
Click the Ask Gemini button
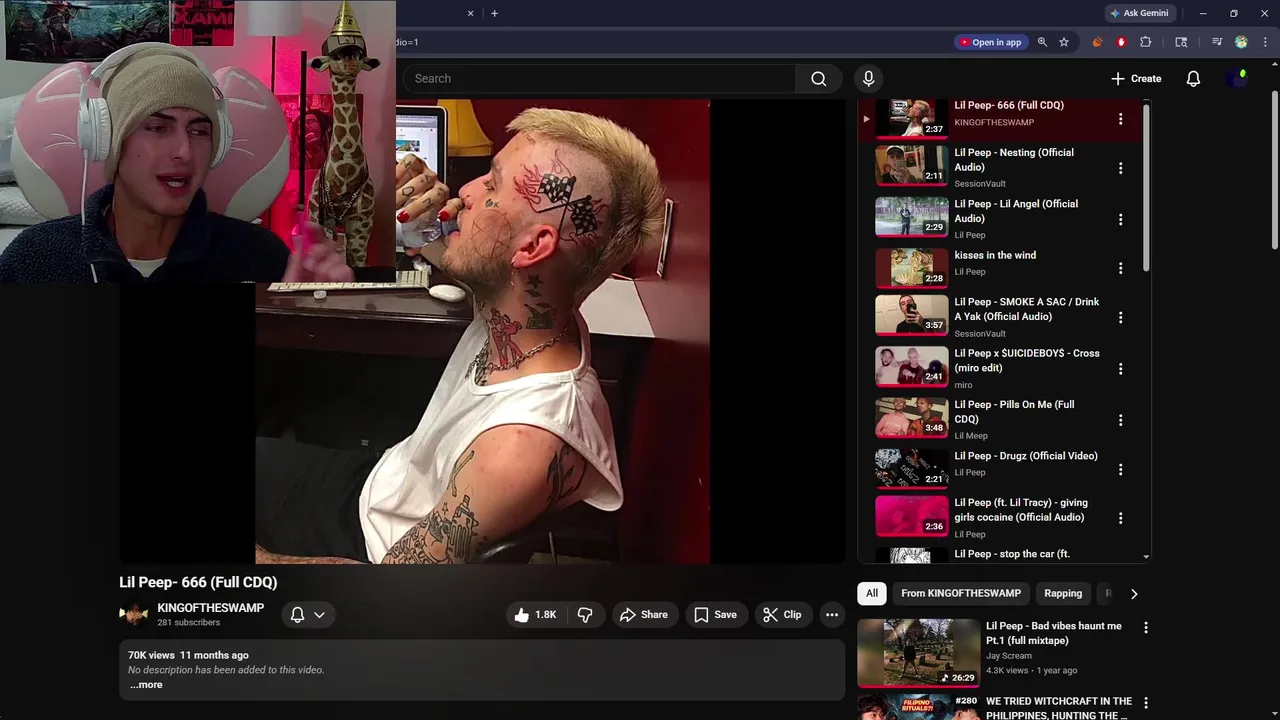(1139, 13)
